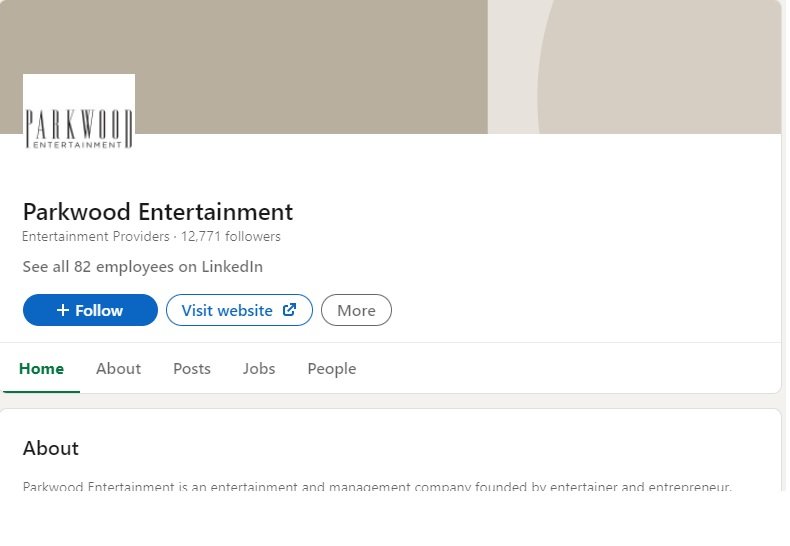Image resolution: width=790 pixels, height=546 pixels.
Task: Follow Parkwood Entertainment
Action: [x=90, y=310]
